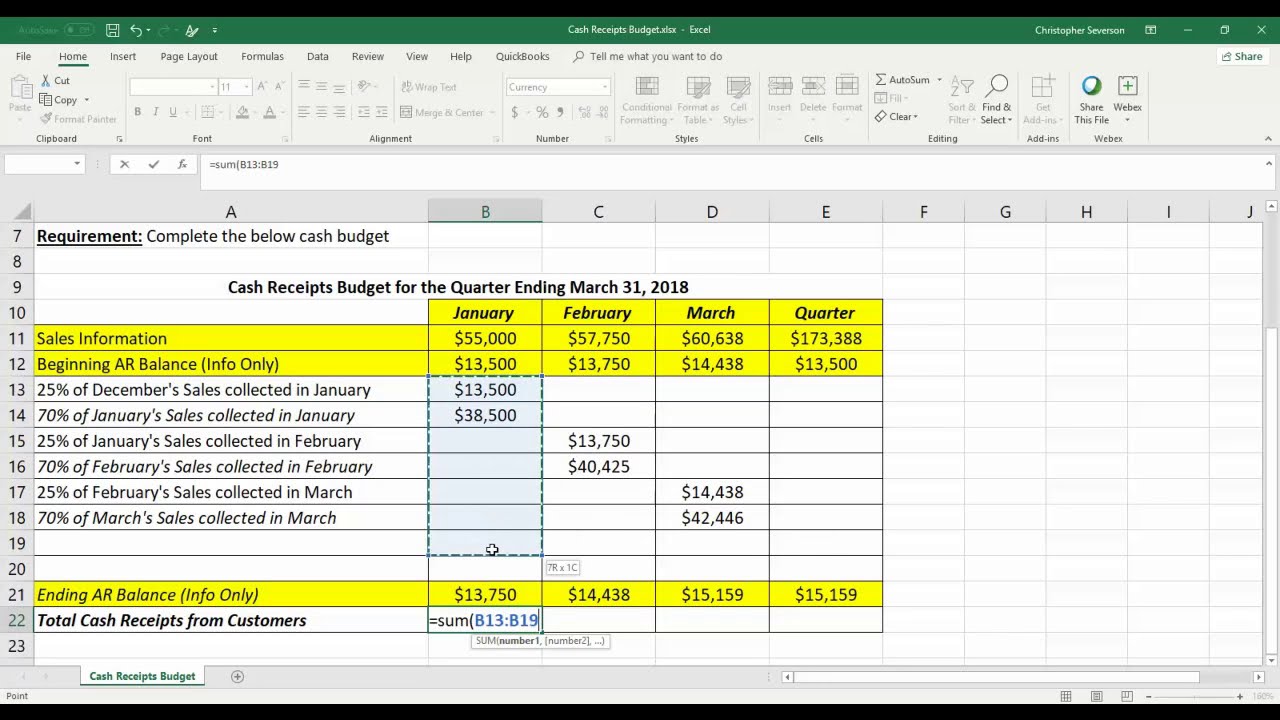Expand the AutoSum dropdown arrow
Viewport: 1280px width, 720px height.
[939, 80]
